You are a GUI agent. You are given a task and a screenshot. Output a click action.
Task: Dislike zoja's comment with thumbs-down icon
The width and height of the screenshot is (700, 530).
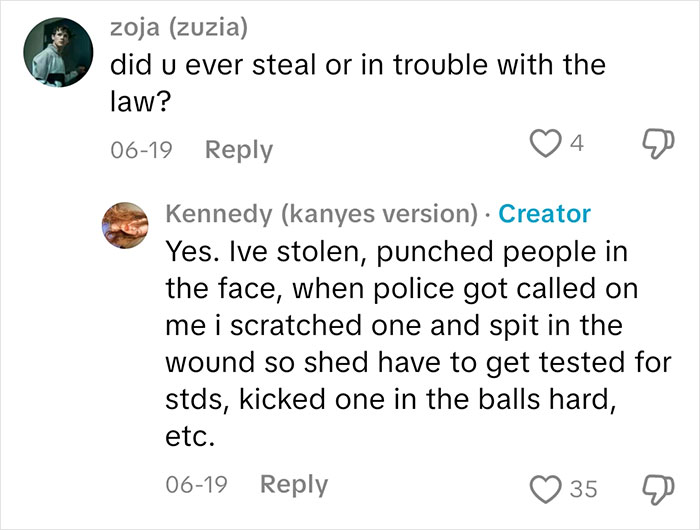click(658, 143)
